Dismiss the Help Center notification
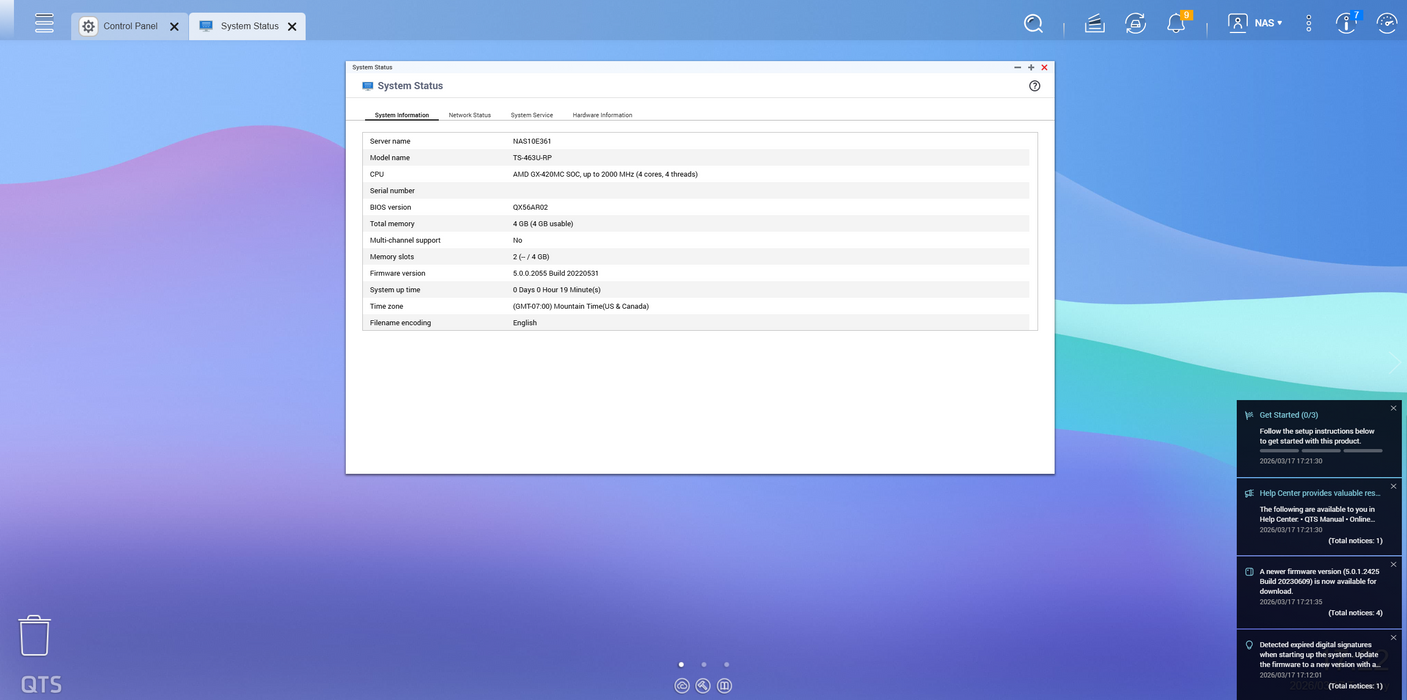 pos(1393,487)
